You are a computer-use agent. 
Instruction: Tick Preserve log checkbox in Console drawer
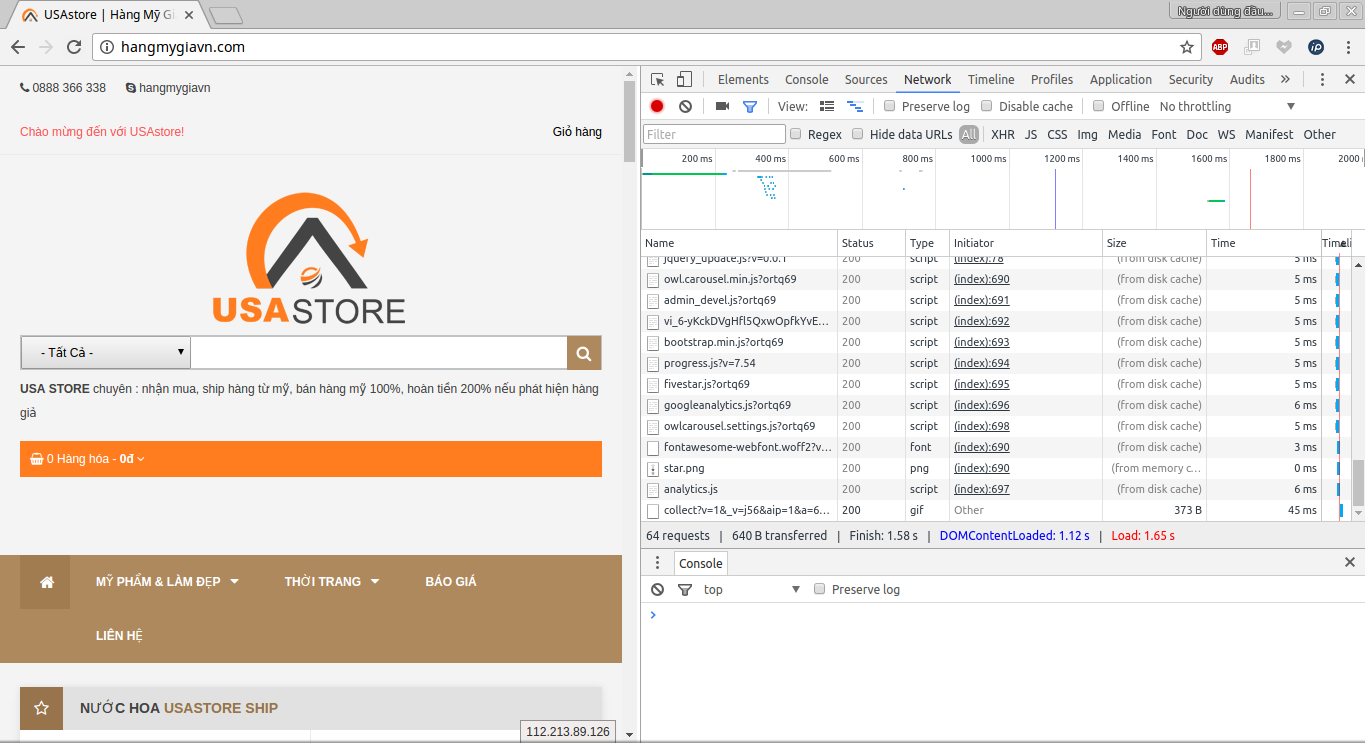pyautogui.click(x=820, y=590)
